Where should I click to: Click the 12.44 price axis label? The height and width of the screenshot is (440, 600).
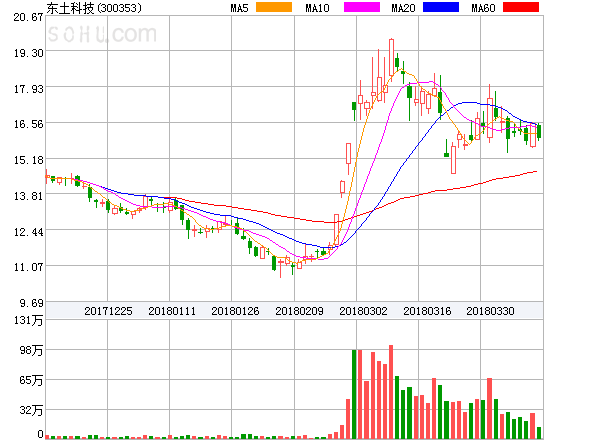coord(29,232)
